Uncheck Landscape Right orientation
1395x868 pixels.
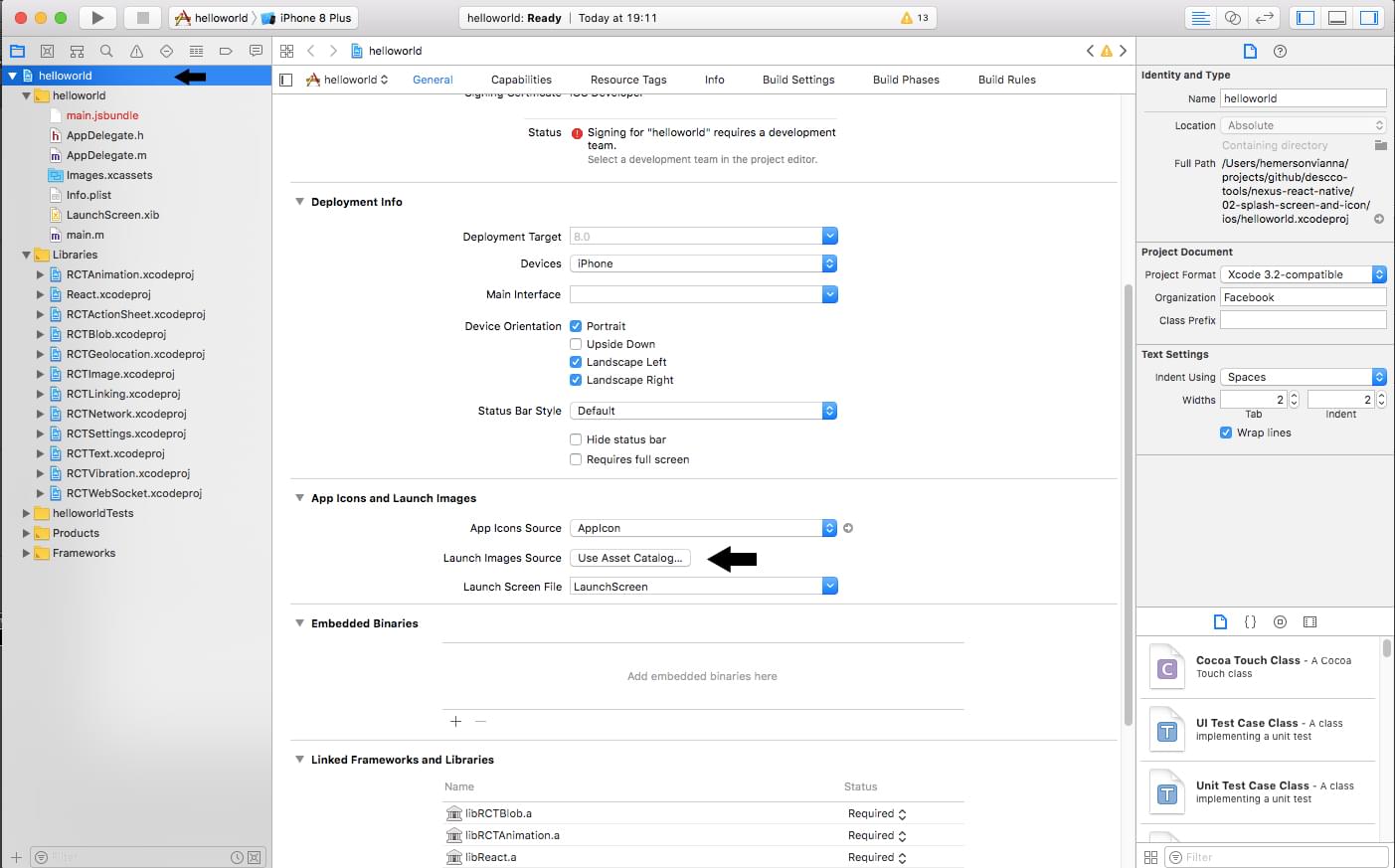(x=576, y=380)
